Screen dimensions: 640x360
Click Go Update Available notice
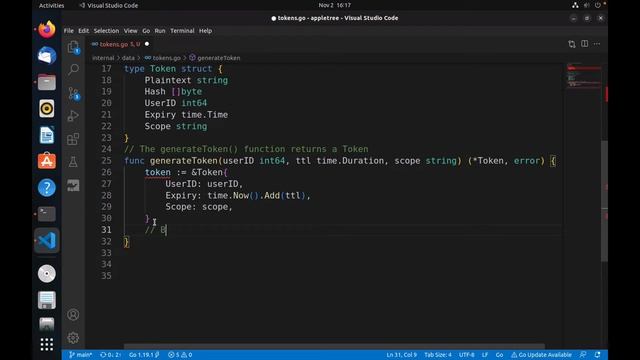pos(541,355)
